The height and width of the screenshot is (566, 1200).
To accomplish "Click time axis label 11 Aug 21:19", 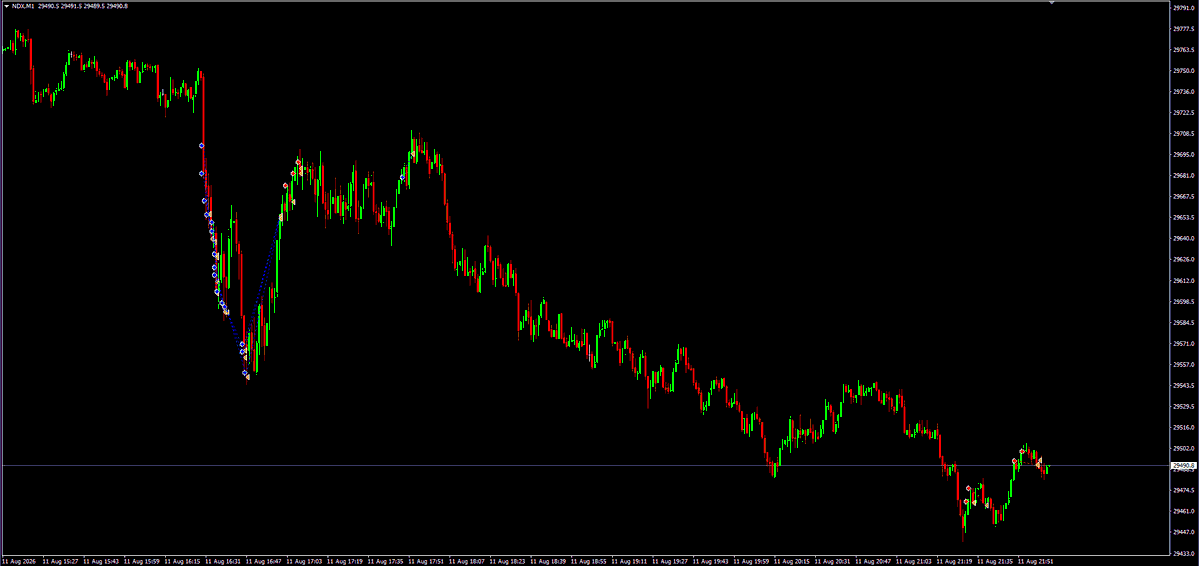I will (x=956, y=561).
